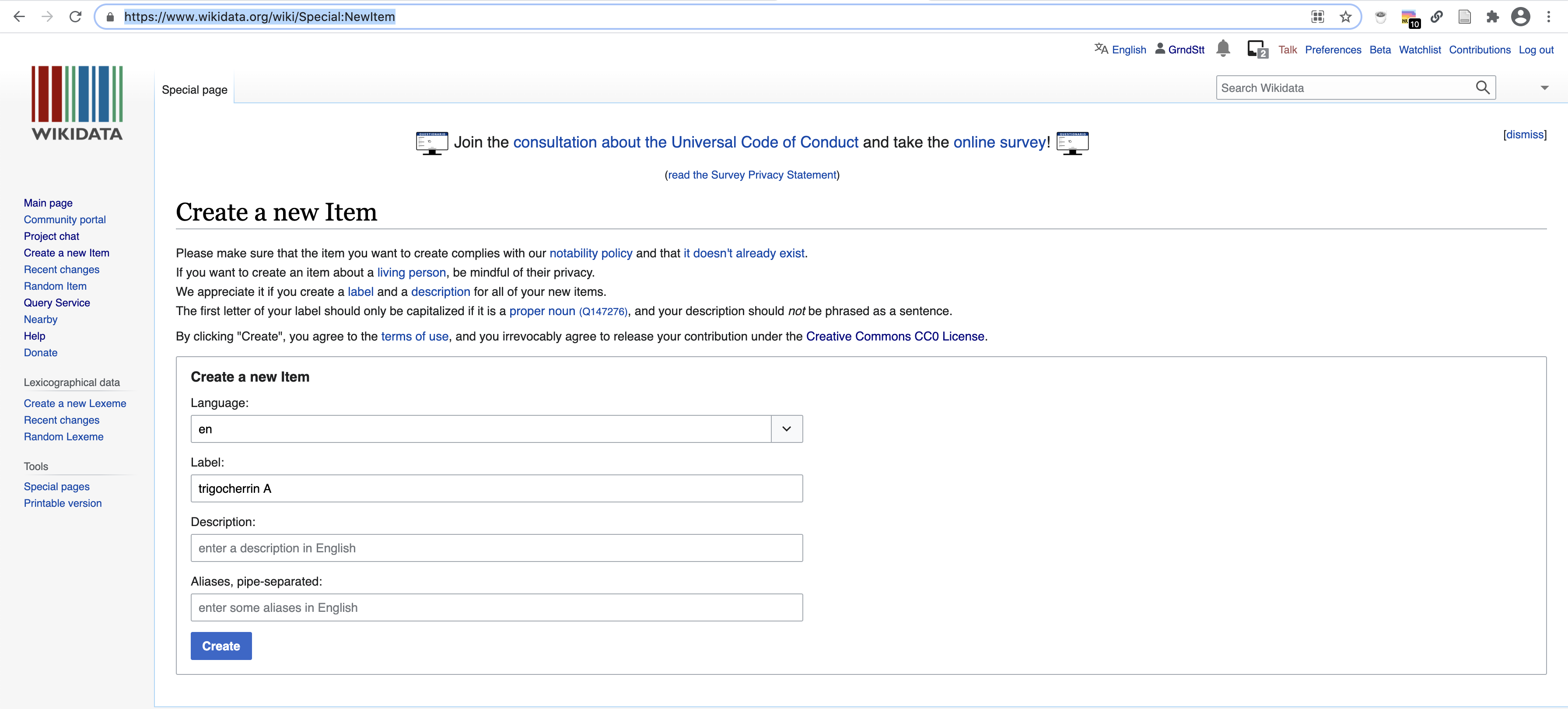Screen dimensions: 1568x709
Task: Reload the page with refresh icon
Action: pyautogui.click(x=76, y=17)
